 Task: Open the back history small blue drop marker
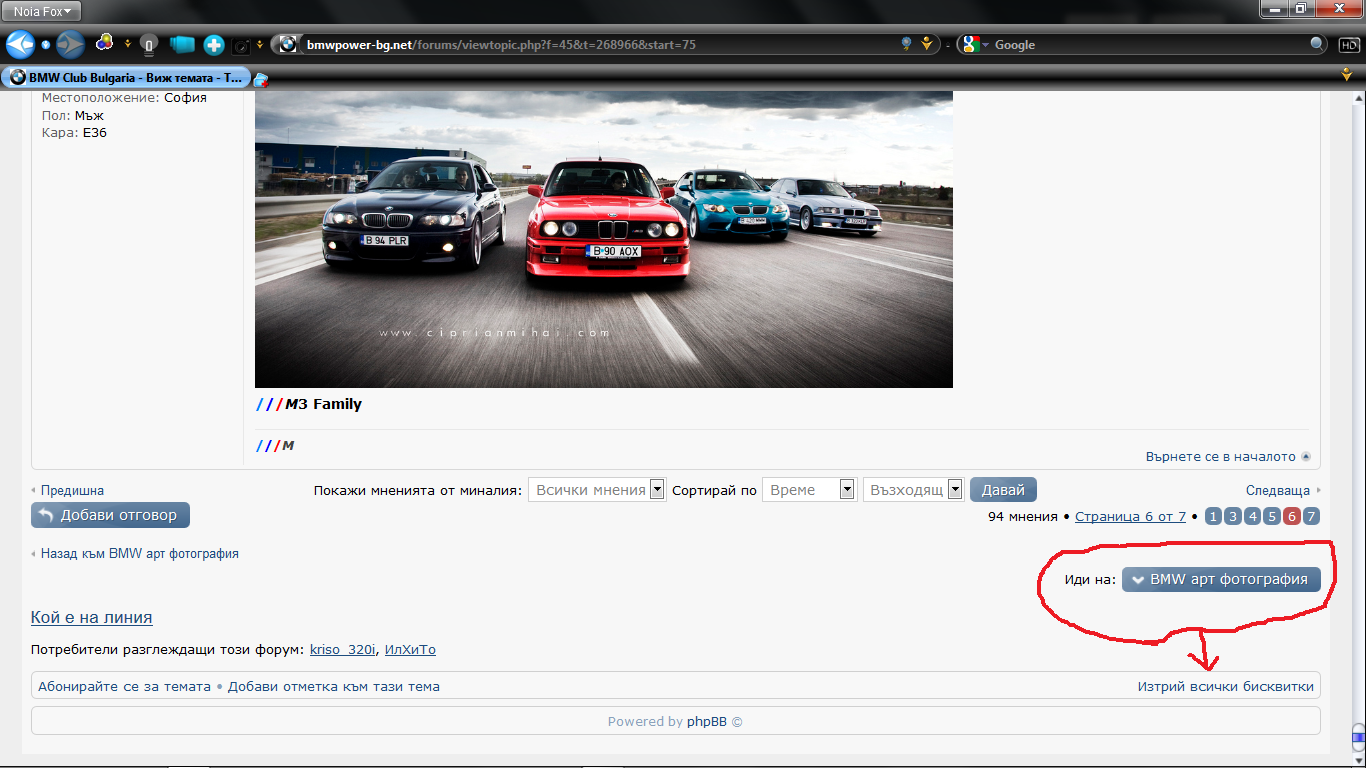[45, 45]
